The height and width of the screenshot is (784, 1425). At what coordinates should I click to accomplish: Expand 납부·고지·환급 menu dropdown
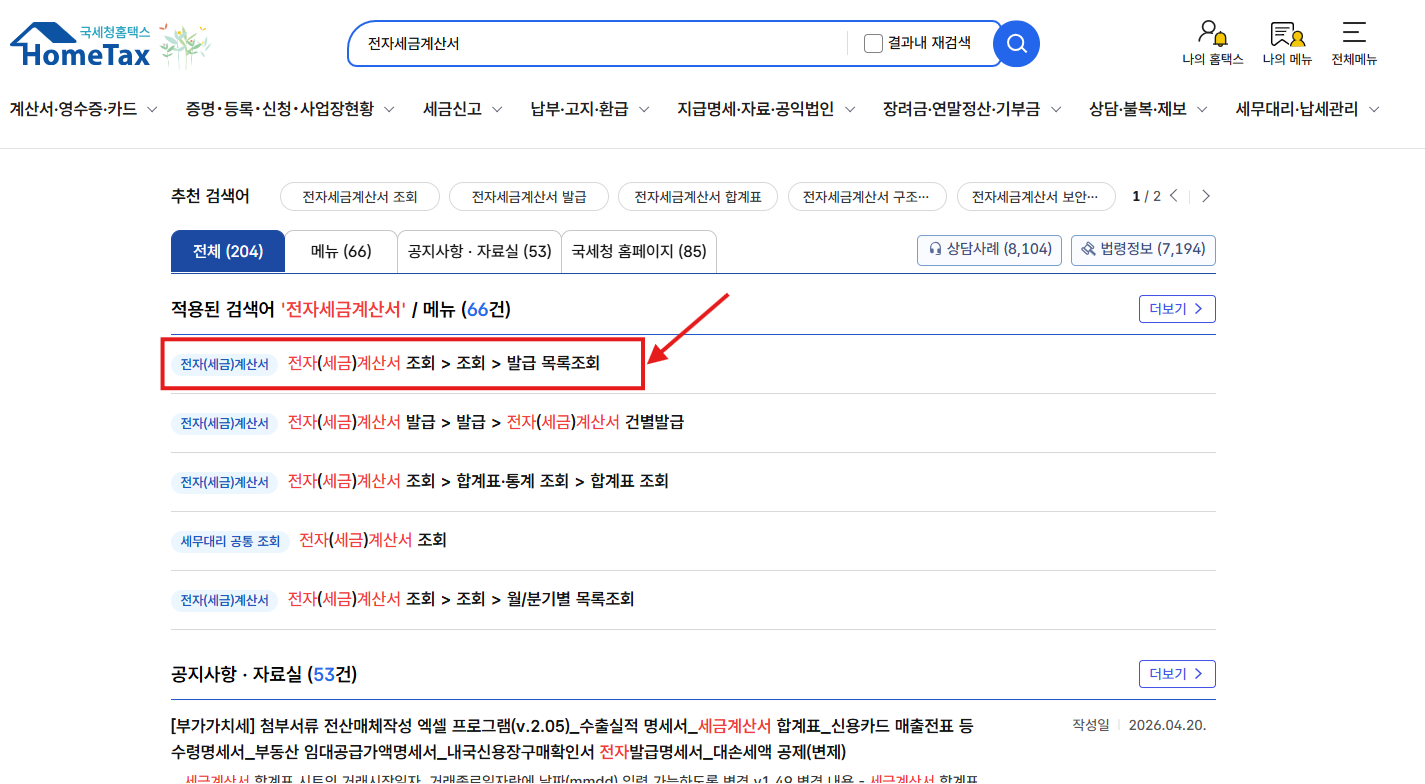590,109
